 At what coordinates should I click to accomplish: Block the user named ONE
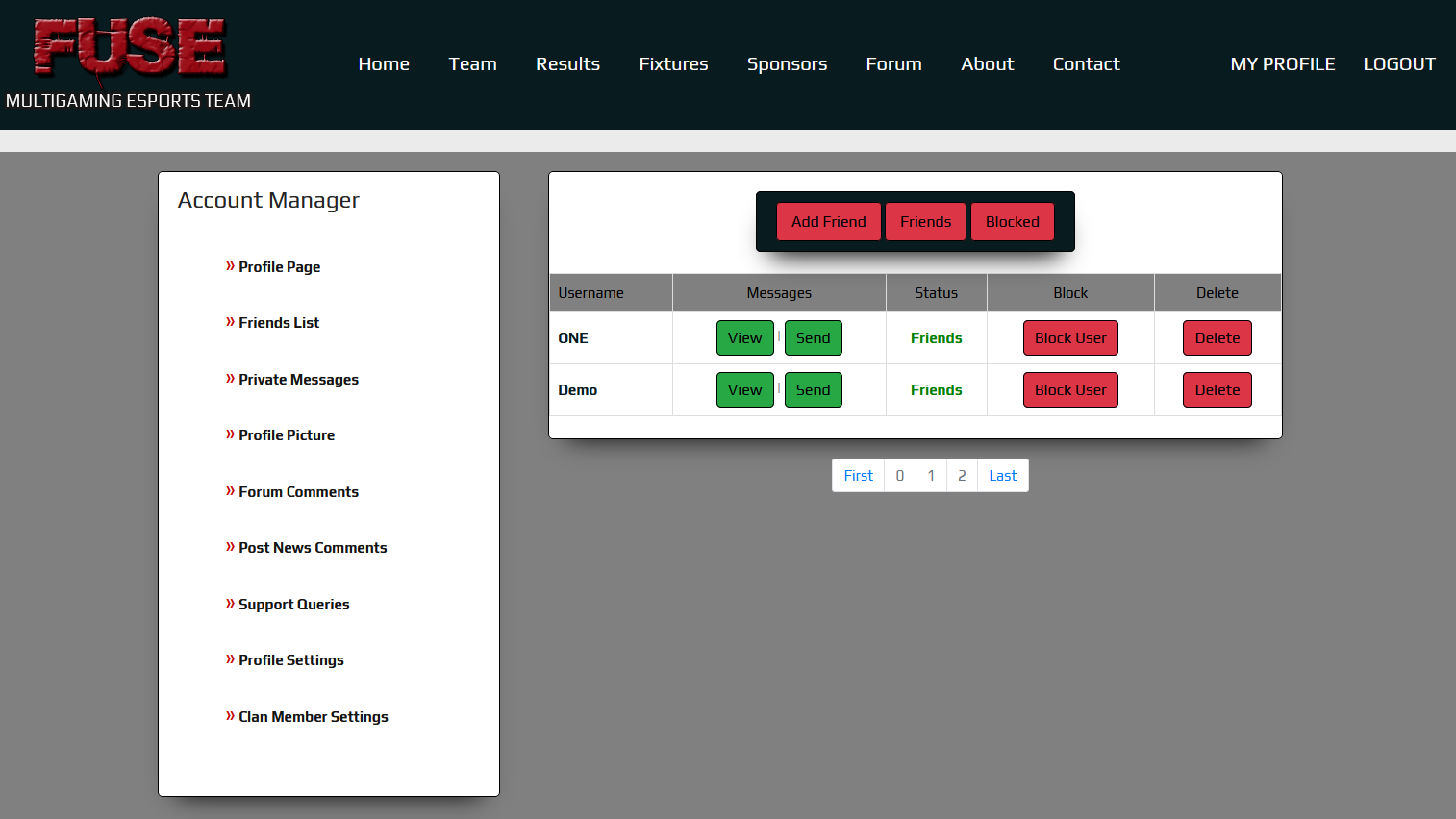[1069, 338]
